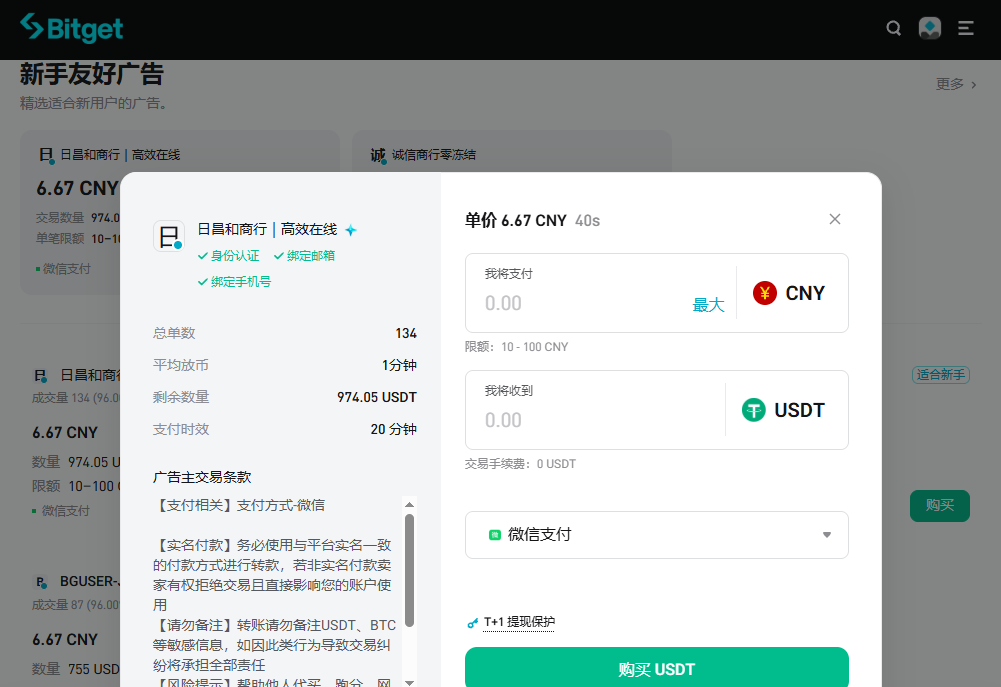Click the CNY yuan currency icon
The height and width of the screenshot is (687, 1001).
tap(764, 293)
